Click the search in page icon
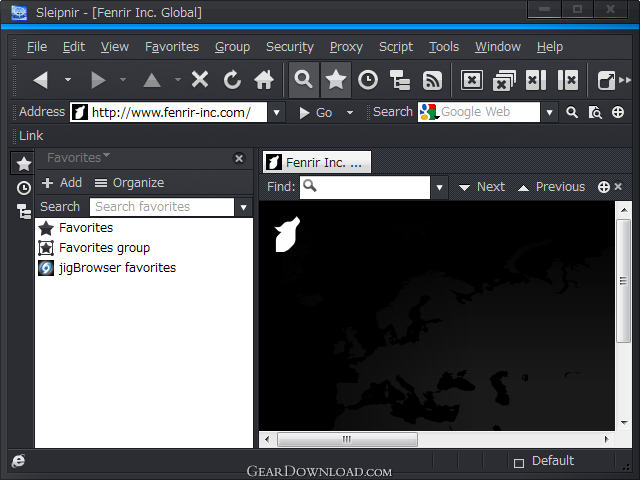The height and width of the screenshot is (480, 640). (x=595, y=112)
